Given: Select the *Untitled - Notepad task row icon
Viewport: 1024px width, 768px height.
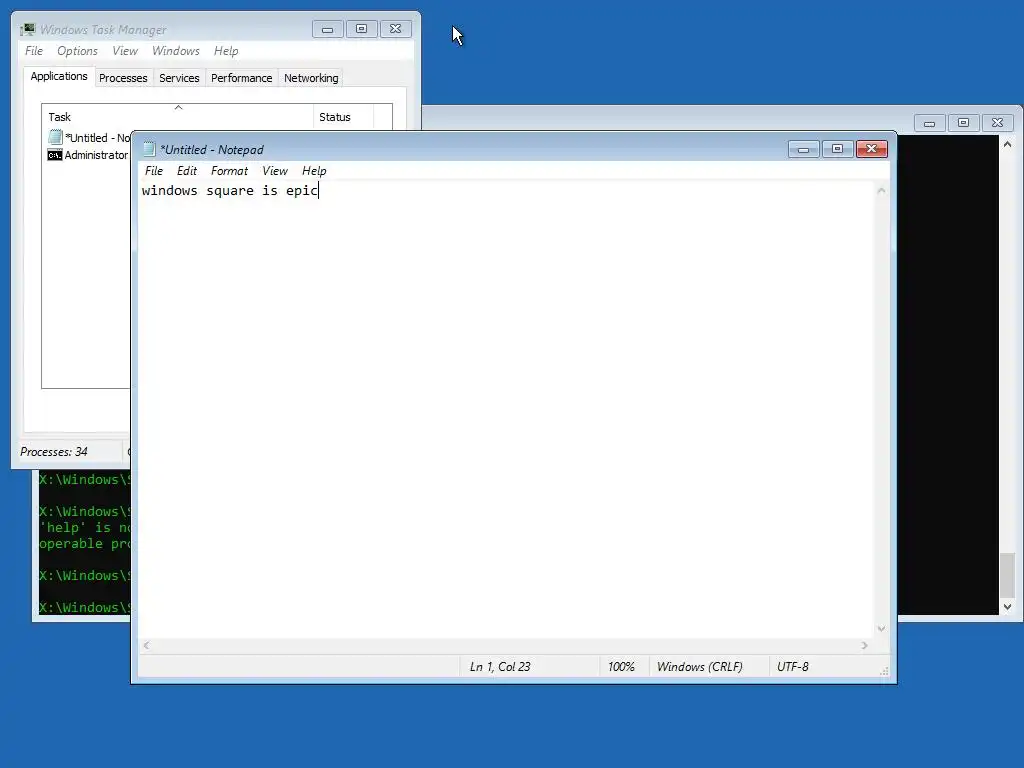Looking at the screenshot, I should click(x=56, y=137).
